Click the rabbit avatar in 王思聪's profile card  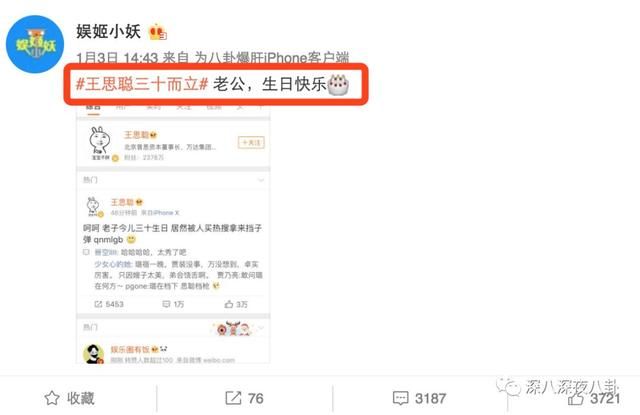click(100, 143)
